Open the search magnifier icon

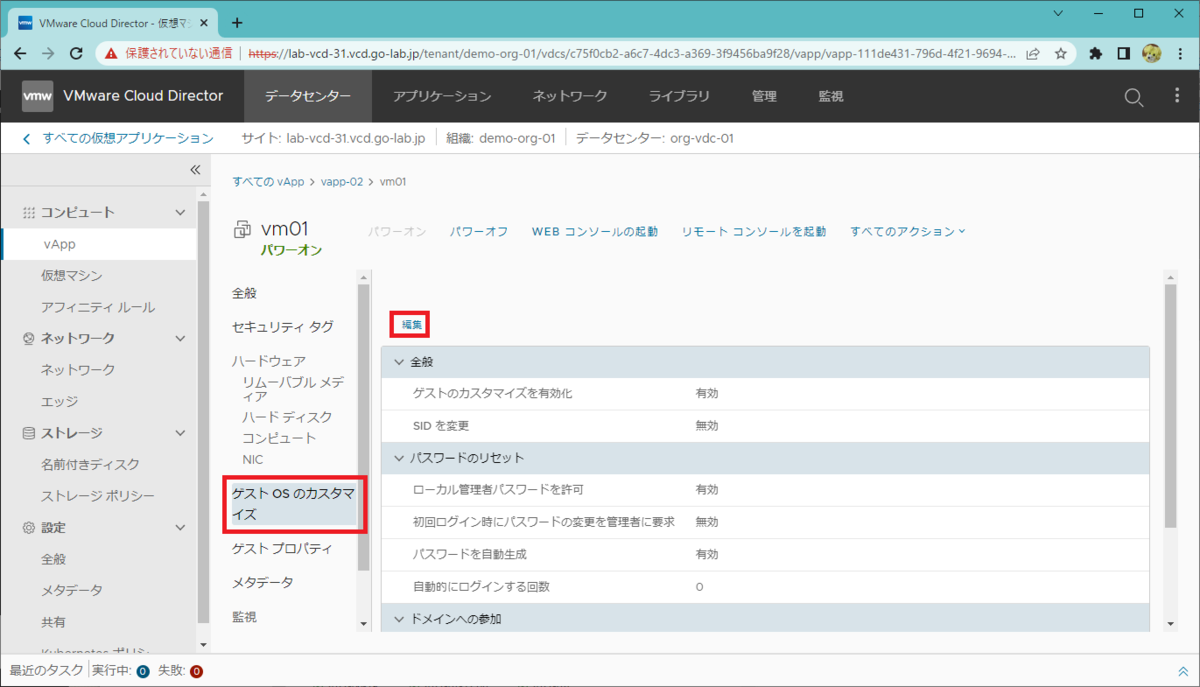coord(1133,97)
